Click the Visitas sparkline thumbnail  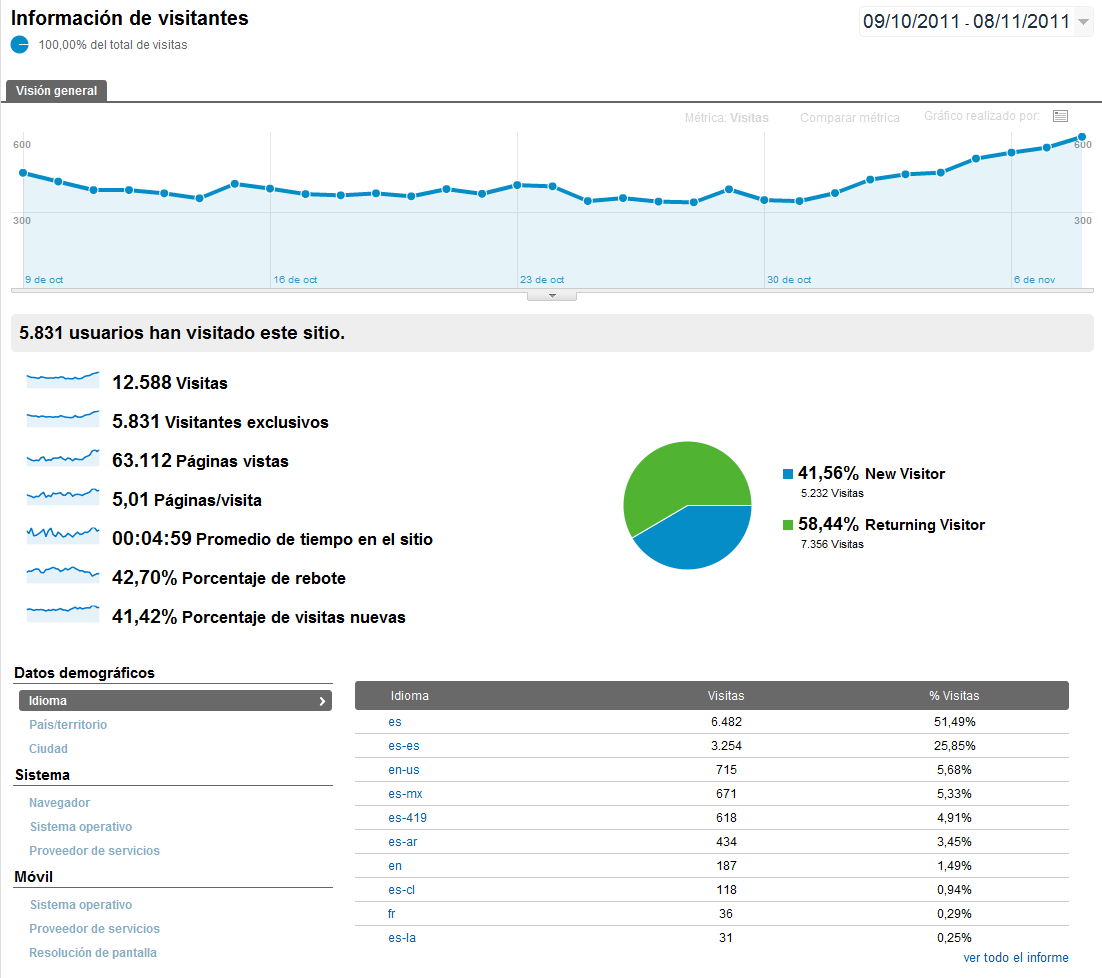[63, 380]
